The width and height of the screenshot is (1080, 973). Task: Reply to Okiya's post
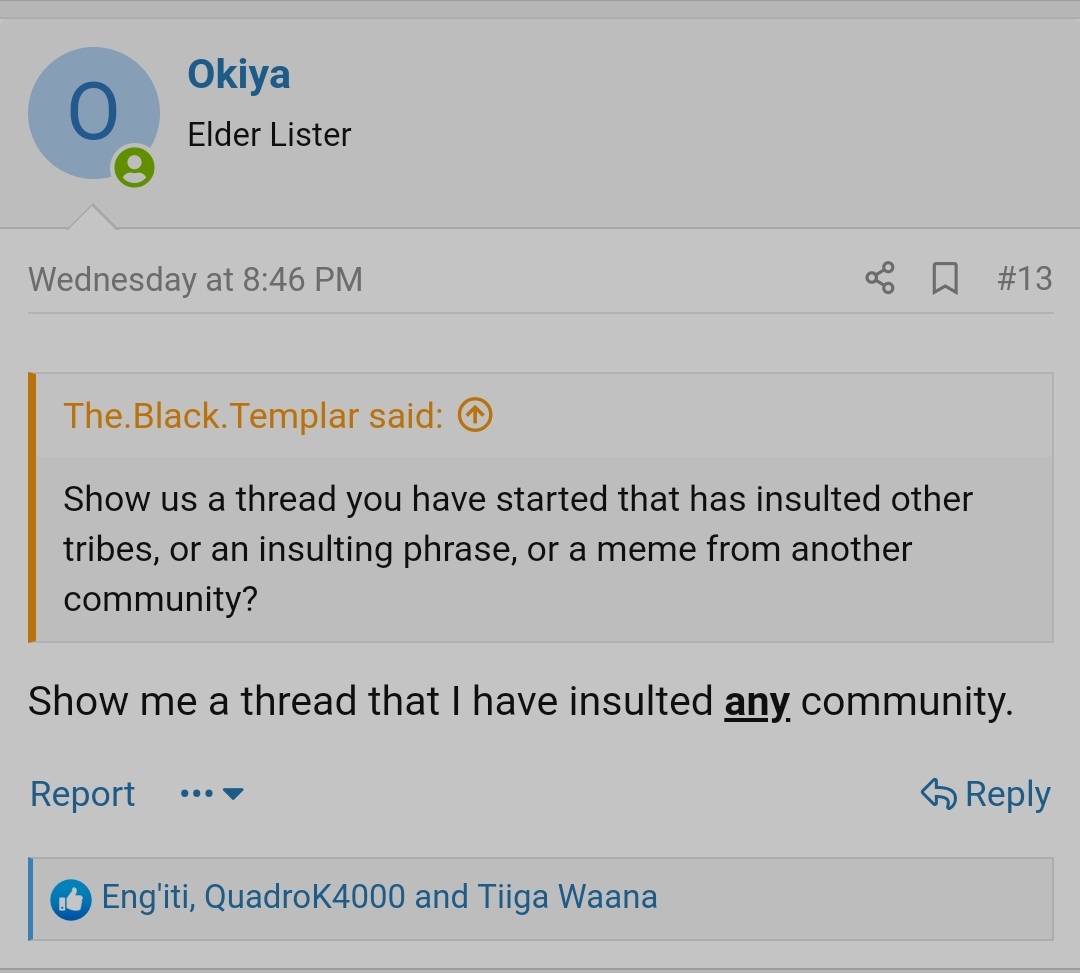[985, 794]
